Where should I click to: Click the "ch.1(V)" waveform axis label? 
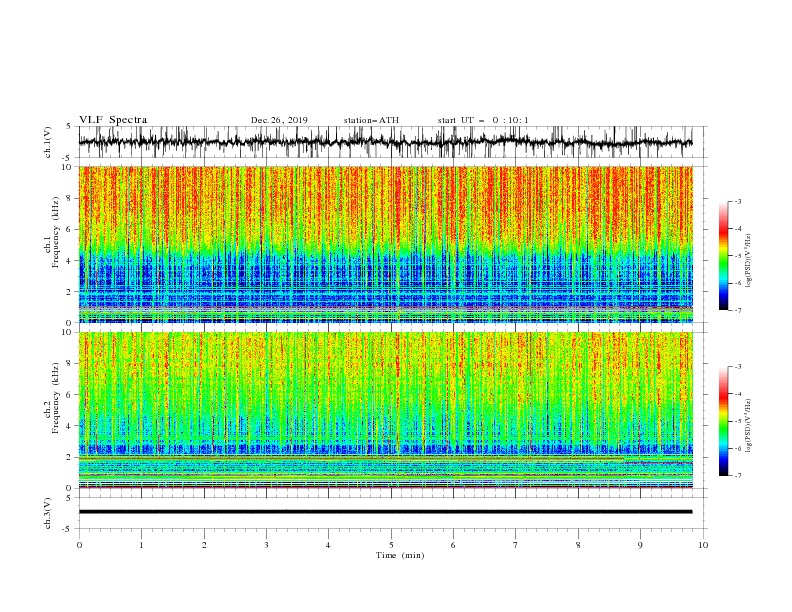(x=48, y=142)
